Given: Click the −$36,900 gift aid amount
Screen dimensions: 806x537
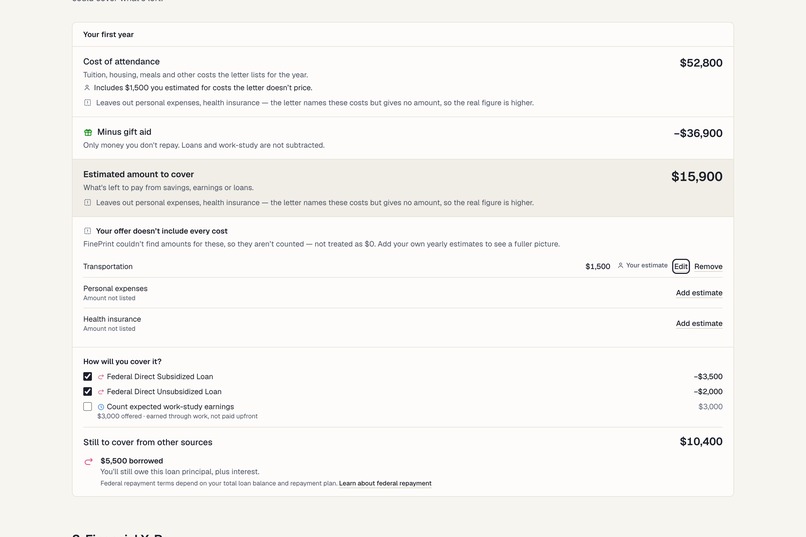Looking at the screenshot, I should pyautogui.click(x=698, y=133).
